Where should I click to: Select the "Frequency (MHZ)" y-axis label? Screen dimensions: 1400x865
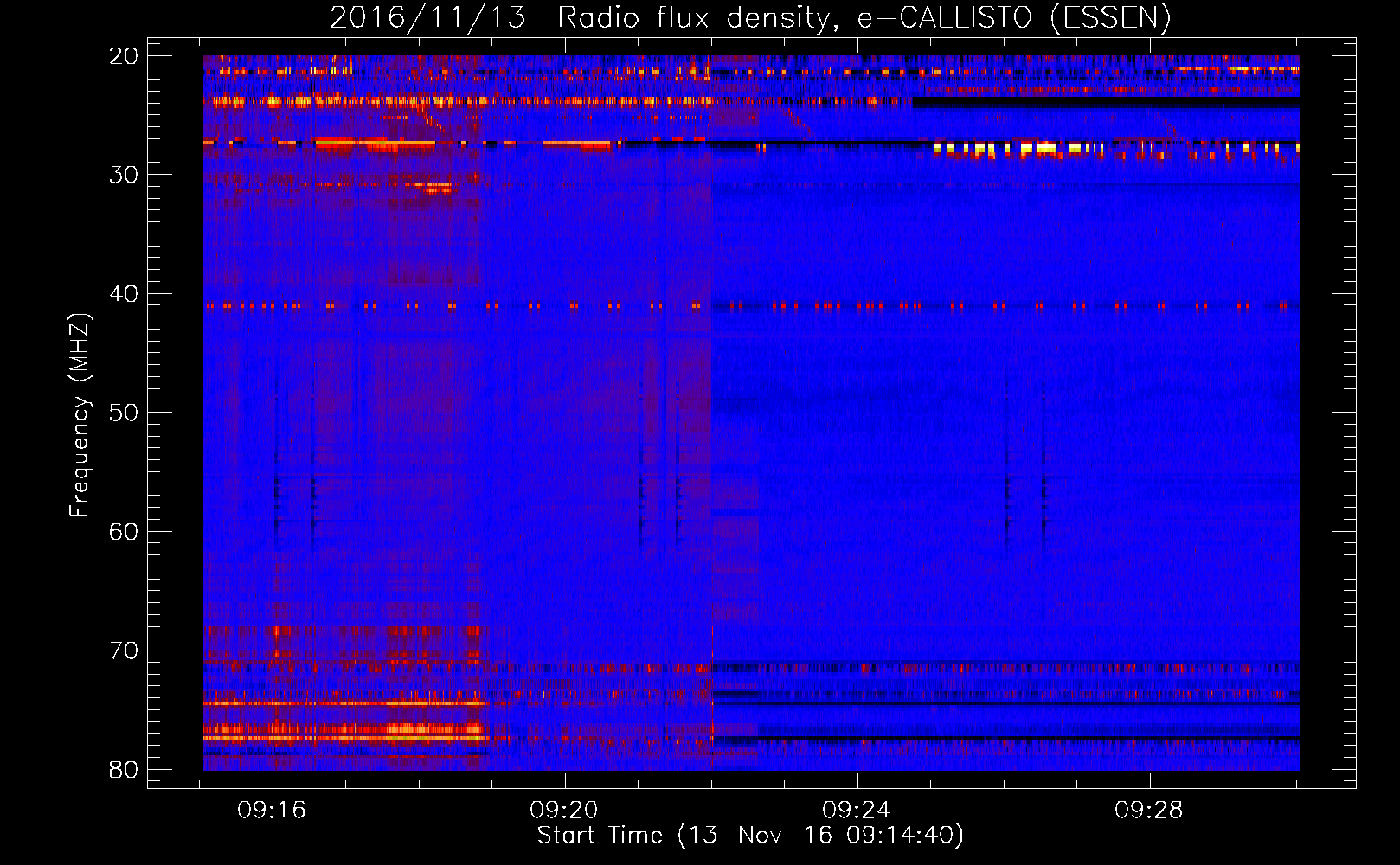point(79,415)
